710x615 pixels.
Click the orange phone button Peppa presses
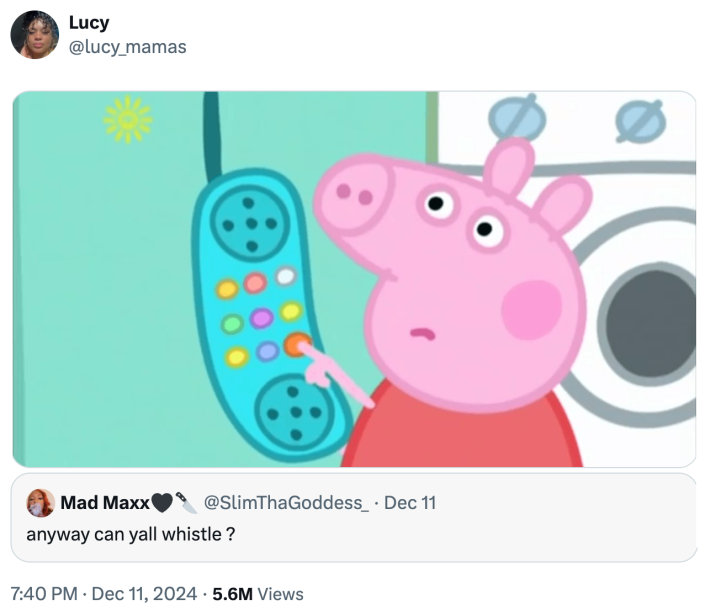click(296, 346)
